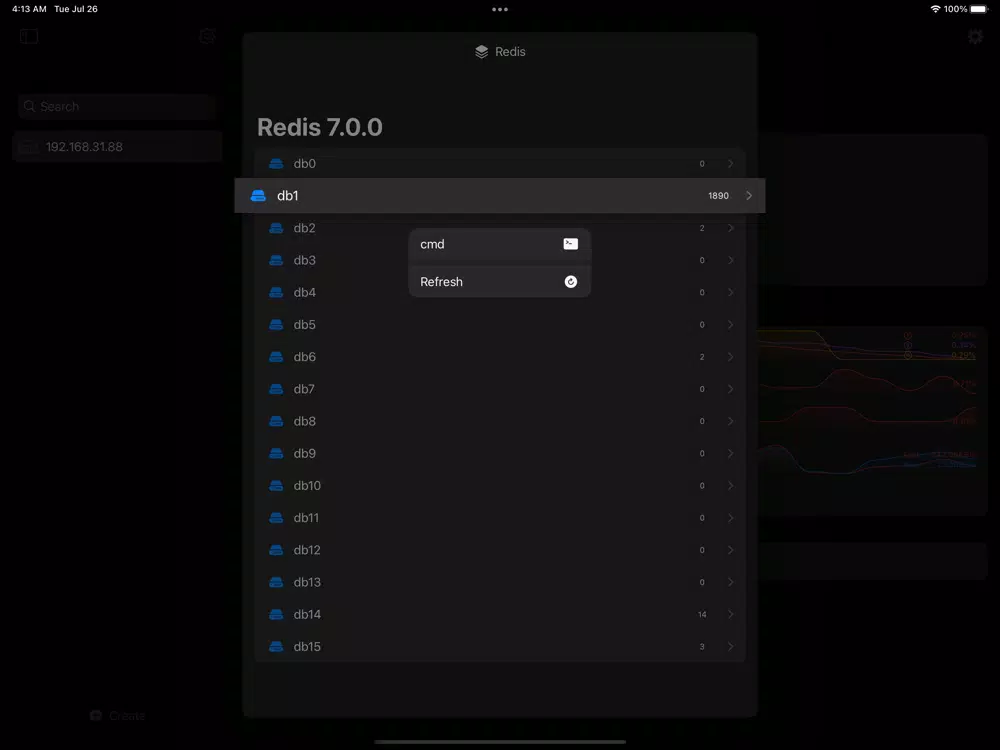The height and width of the screenshot is (750, 1000).
Task: Expand db0 using its chevron
Action: point(731,164)
